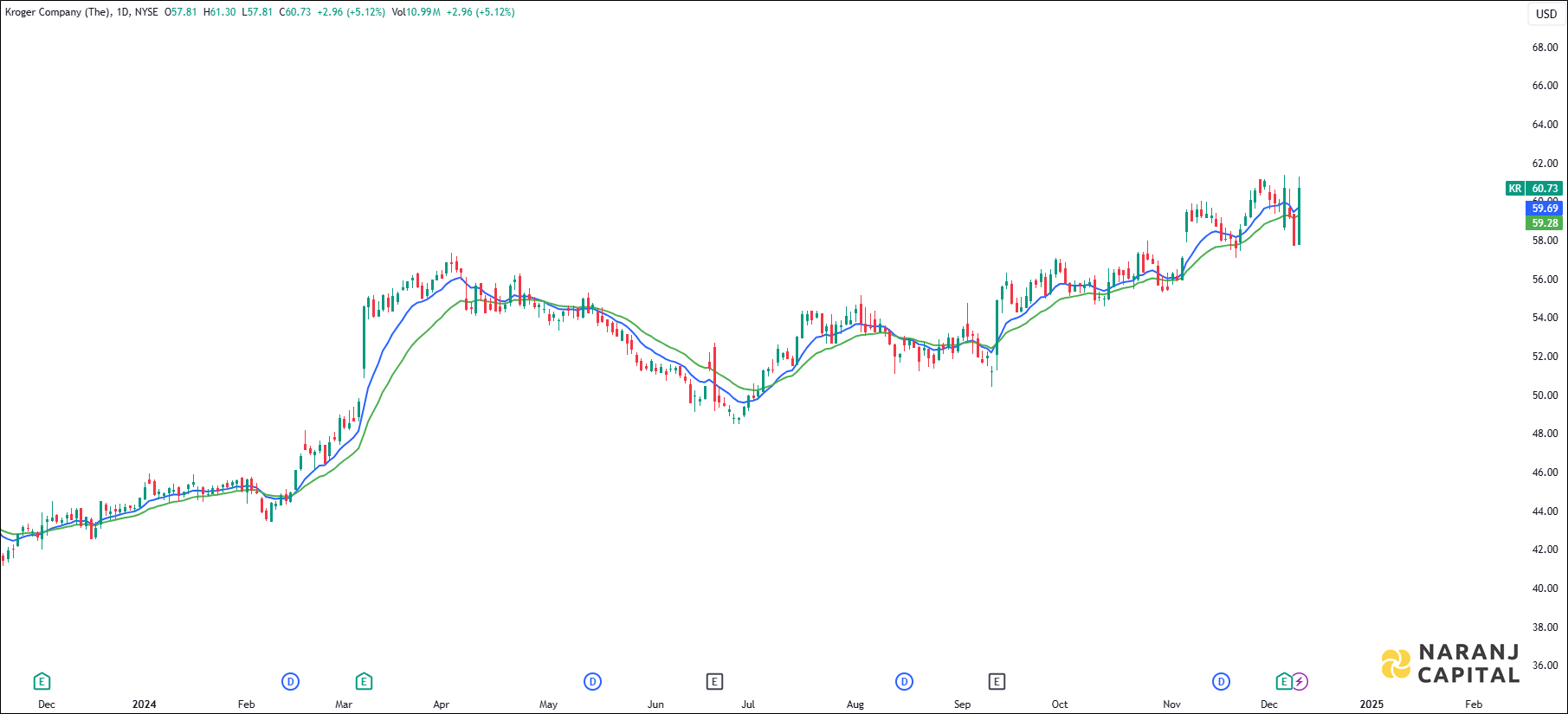Click the close value C60.73
Screen dimensions: 1568x714
click(x=295, y=12)
